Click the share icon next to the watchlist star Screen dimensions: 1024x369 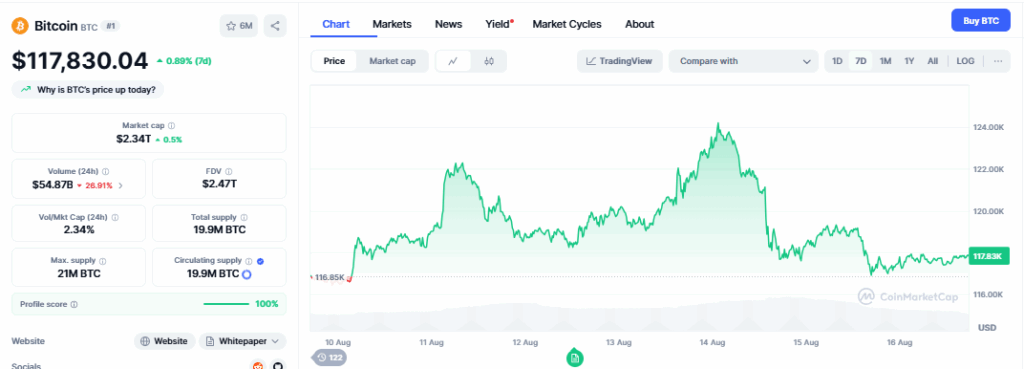click(x=275, y=26)
